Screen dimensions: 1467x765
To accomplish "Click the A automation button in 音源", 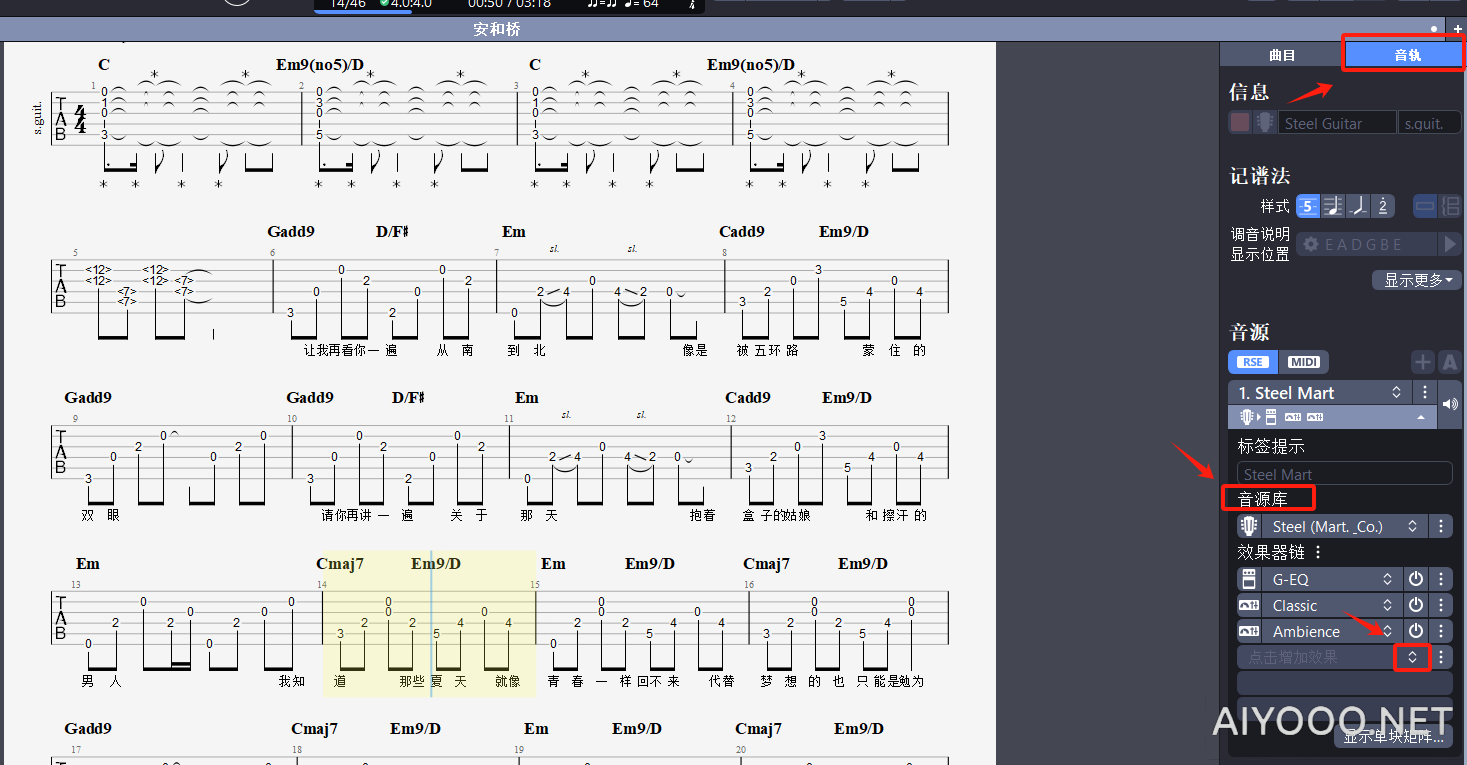I will (1449, 362).
